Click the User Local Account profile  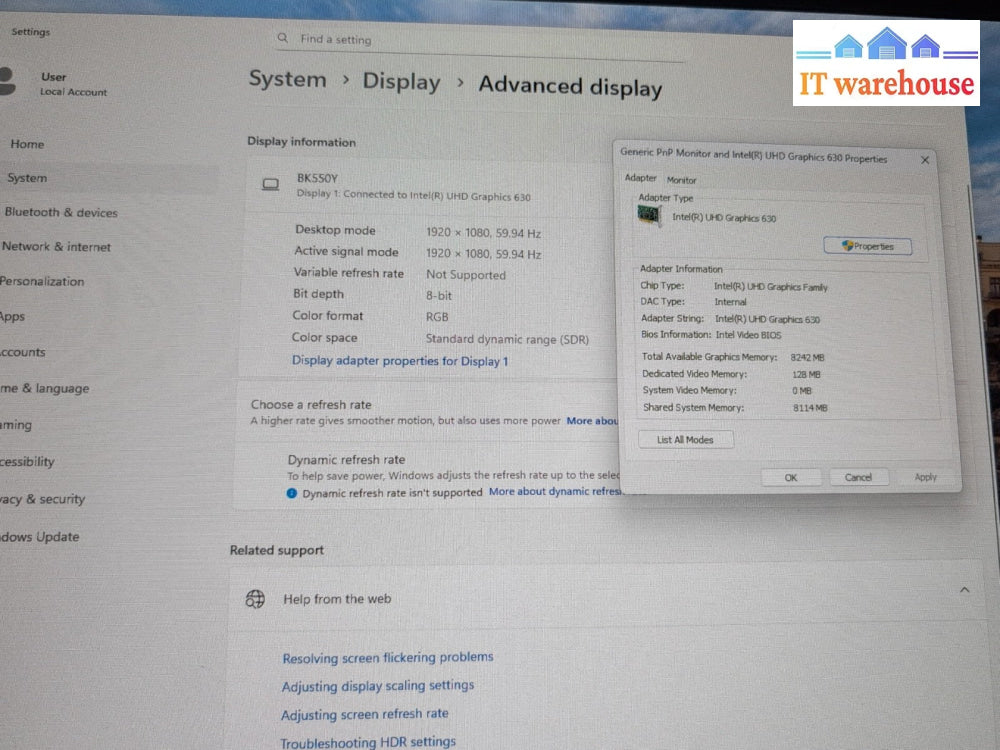pos(57,84)
